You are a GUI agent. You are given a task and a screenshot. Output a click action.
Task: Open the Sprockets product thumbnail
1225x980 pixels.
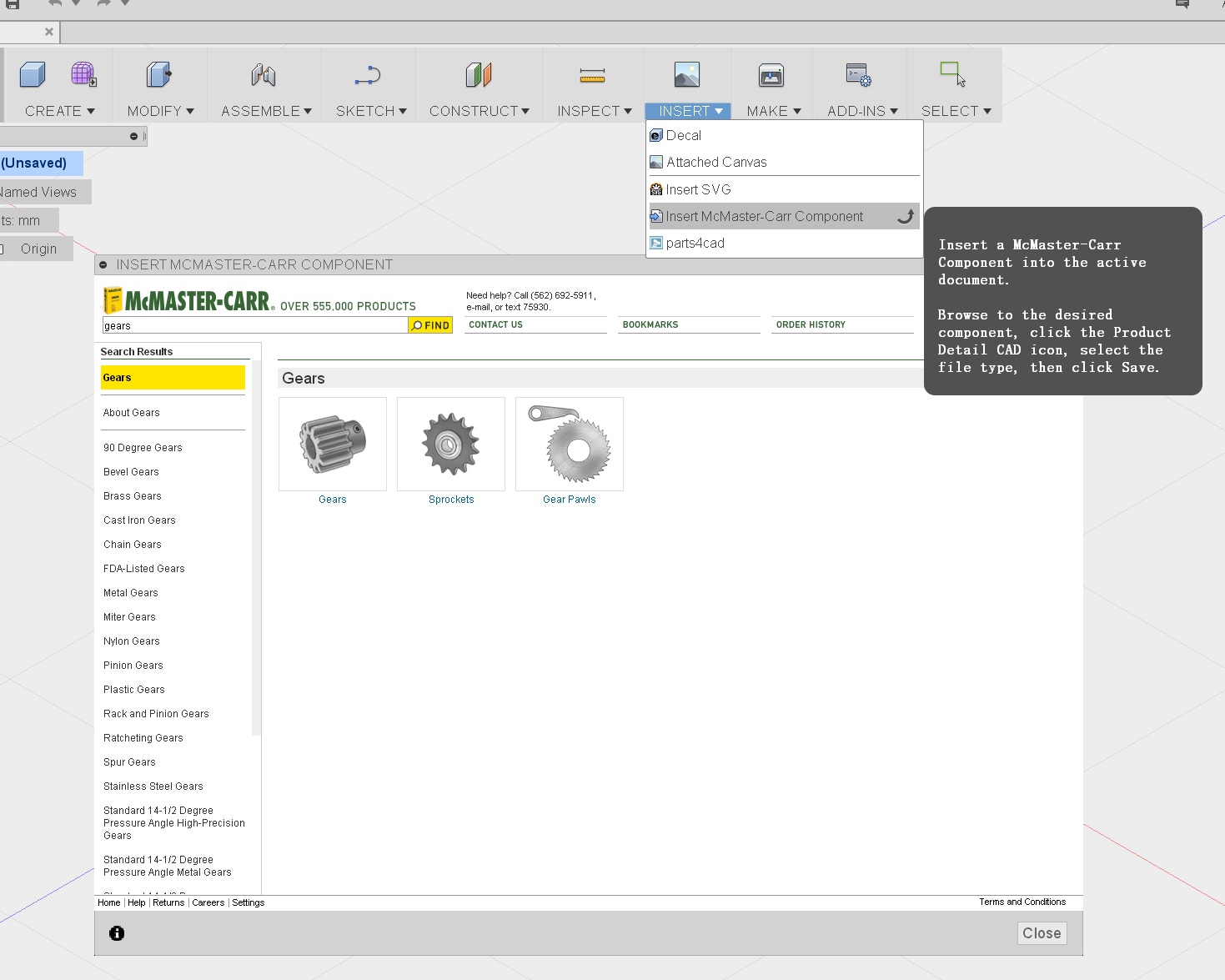click(x=451, y=444)
